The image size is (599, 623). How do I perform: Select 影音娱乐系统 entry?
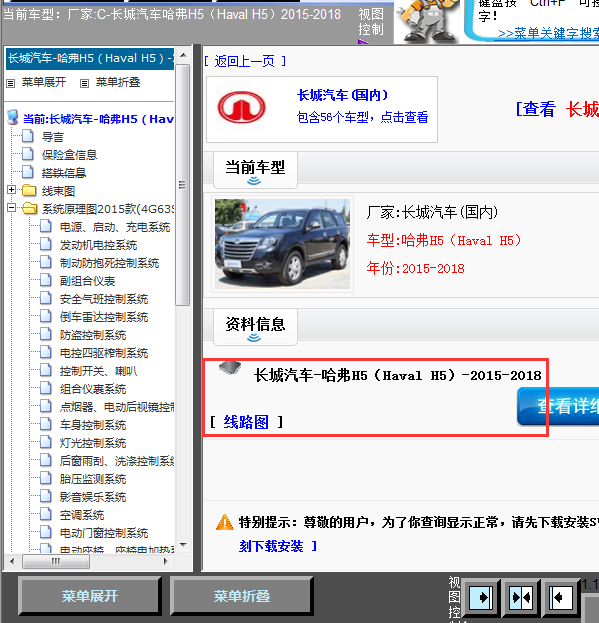point(93,497)
